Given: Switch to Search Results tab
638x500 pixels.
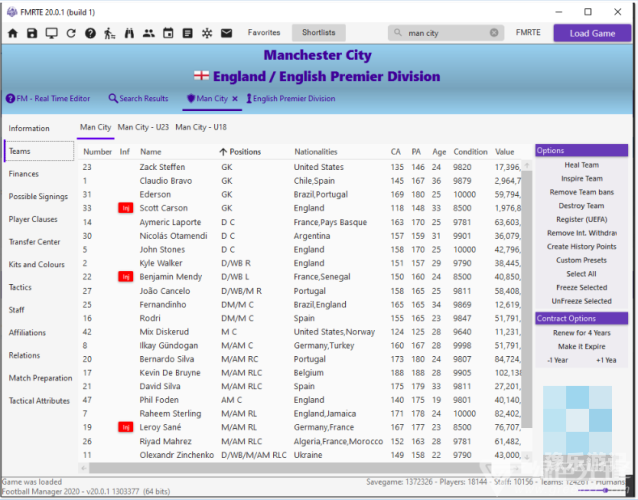Looking at the screenshot, I should coord(138,98).
